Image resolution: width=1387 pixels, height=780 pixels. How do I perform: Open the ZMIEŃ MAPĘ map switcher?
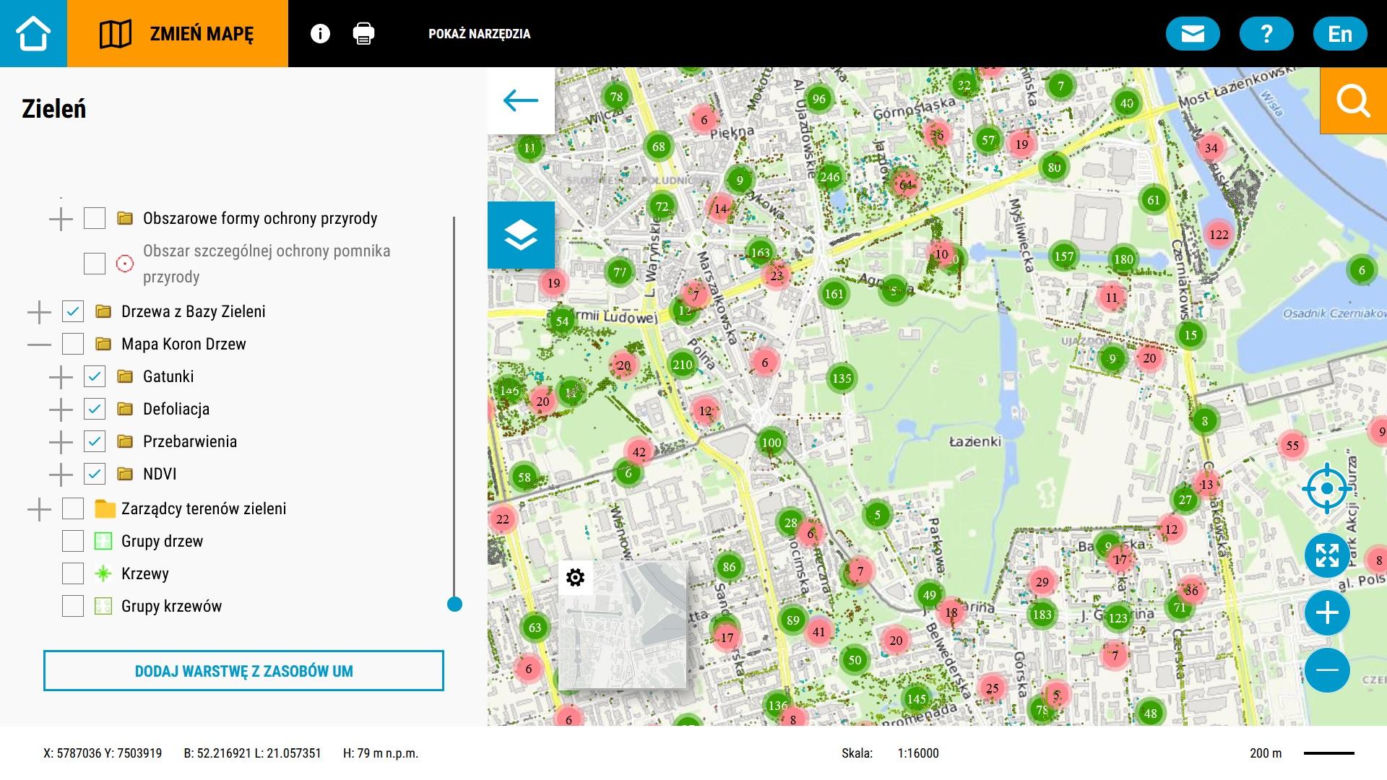(x=177, y=34)
